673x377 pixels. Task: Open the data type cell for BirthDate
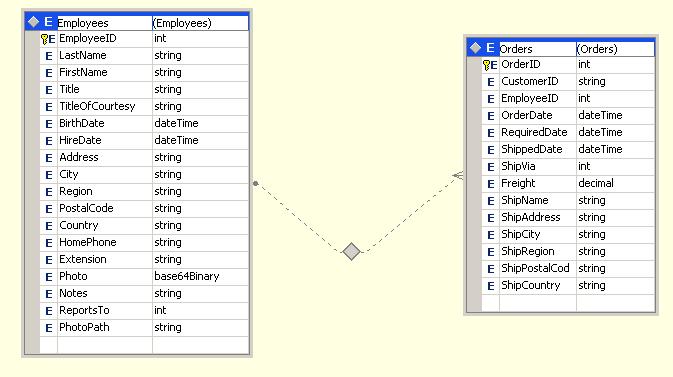point(200,124)
